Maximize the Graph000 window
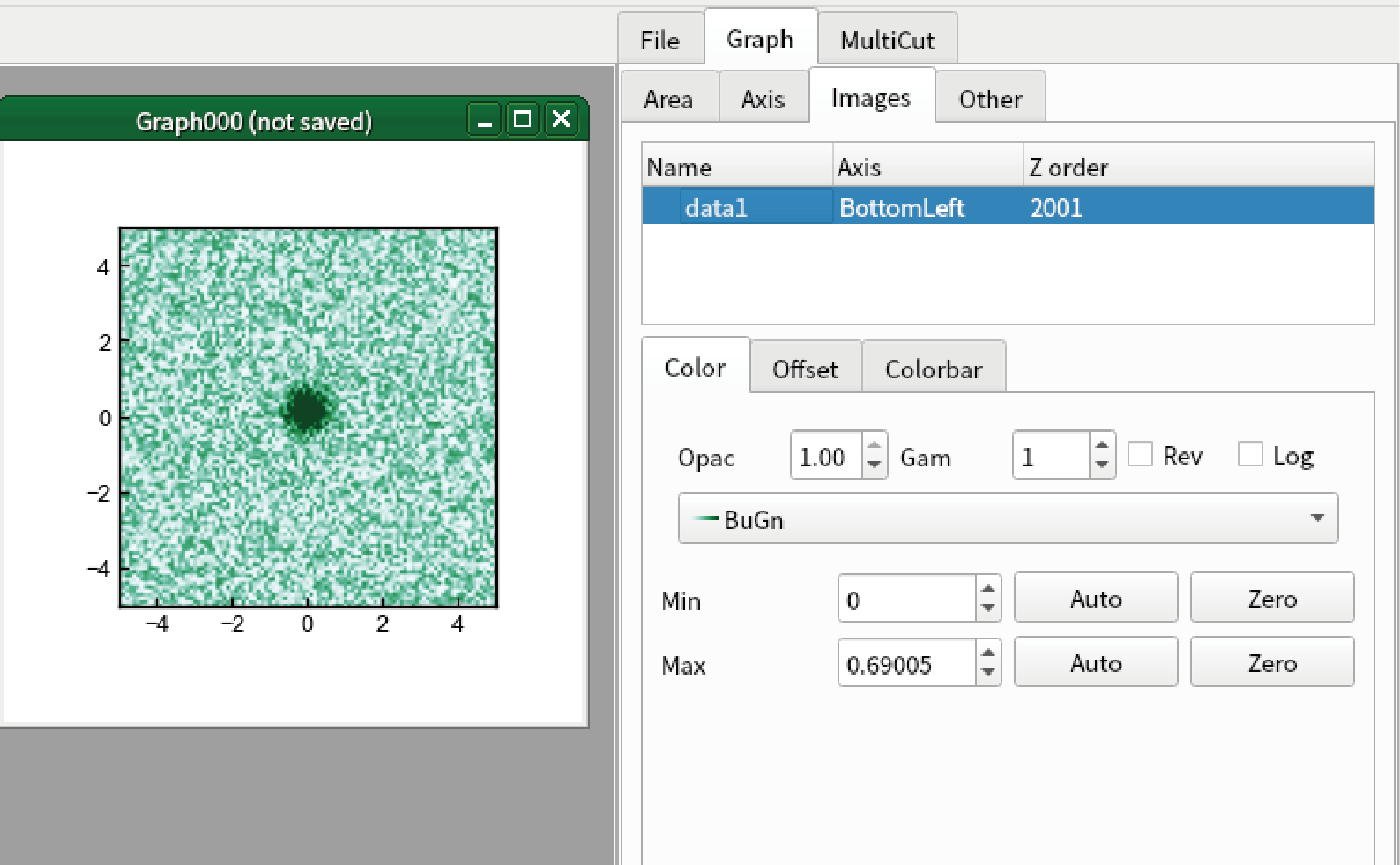Image resolution: width=1400 pixels, height=865 pixels. 522,119
